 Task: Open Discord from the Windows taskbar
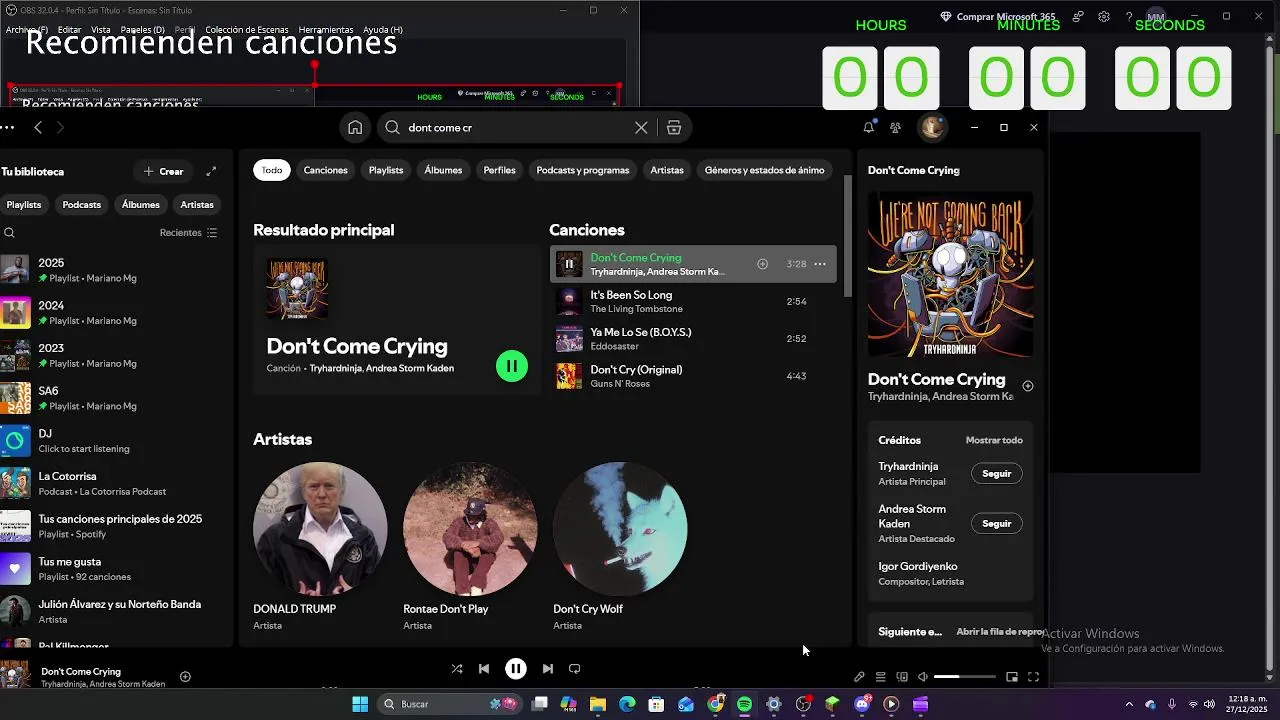click(x=862, y=704)
